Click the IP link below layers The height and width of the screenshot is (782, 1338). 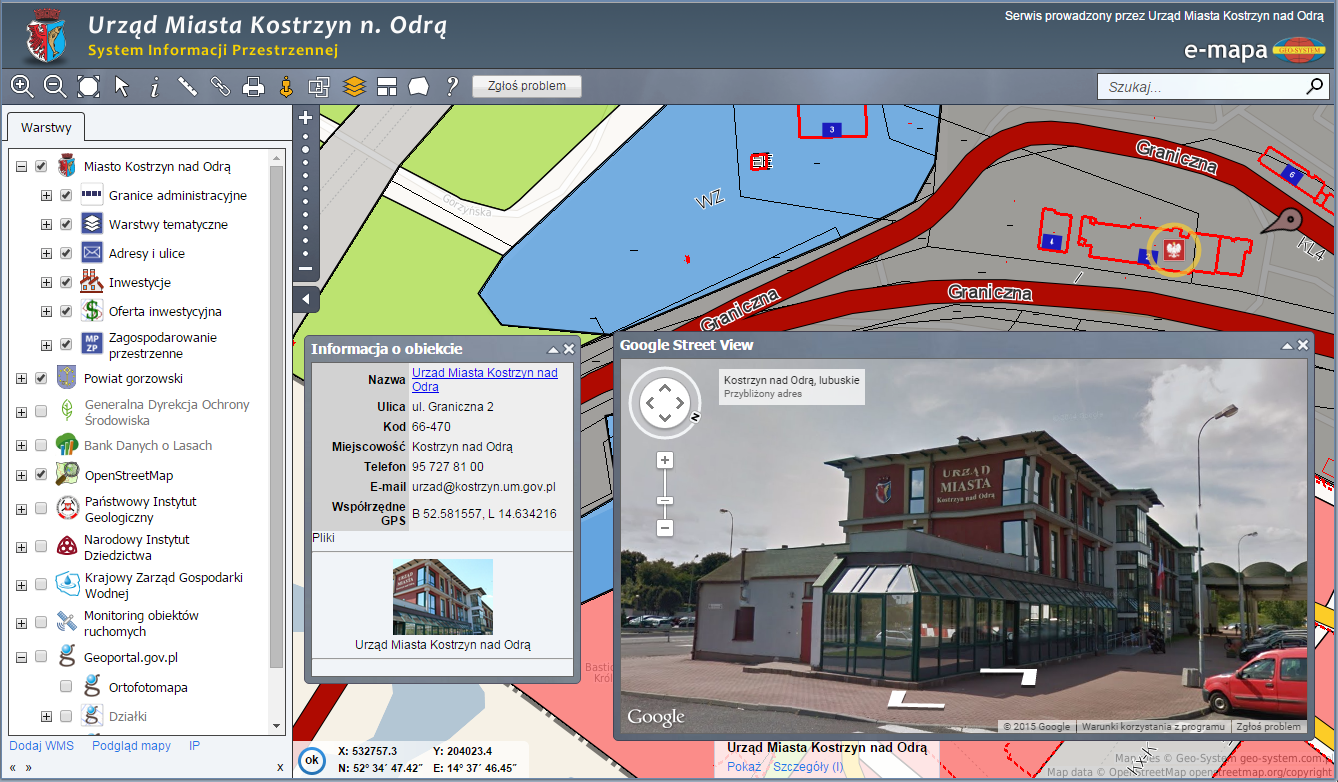(x=195, y=746)
